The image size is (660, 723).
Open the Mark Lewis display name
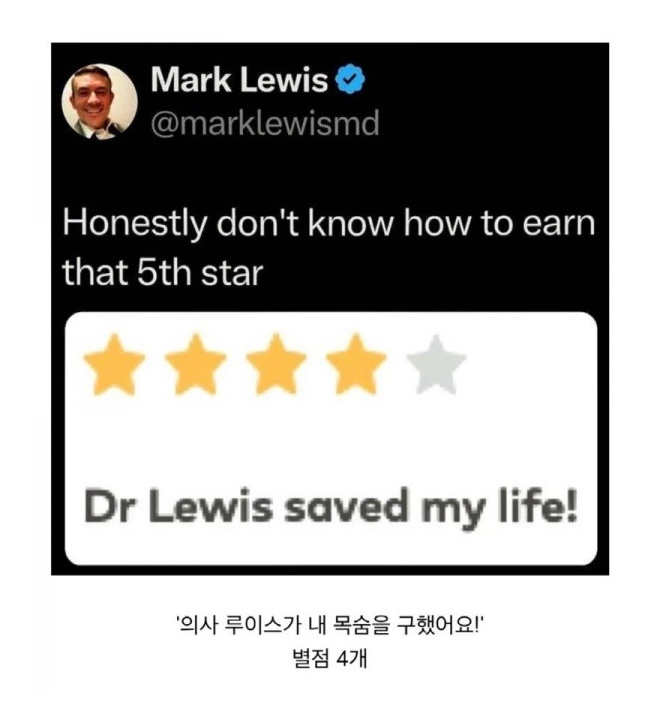pos(239,79)
